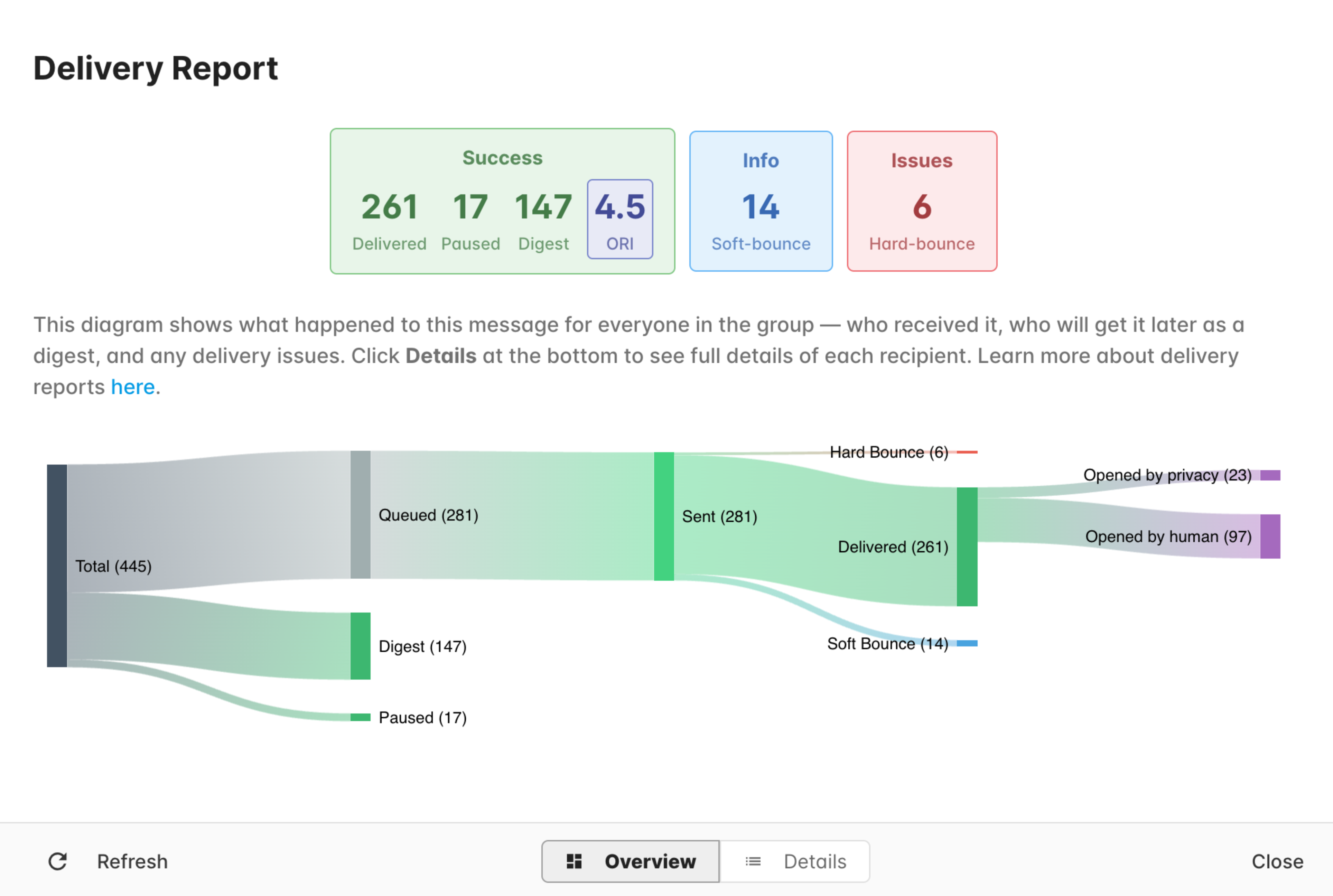The height and width of the screenshot is (896, 1333).
Task: Select the list icon in the Details tab
Action: tap(754, 861)
